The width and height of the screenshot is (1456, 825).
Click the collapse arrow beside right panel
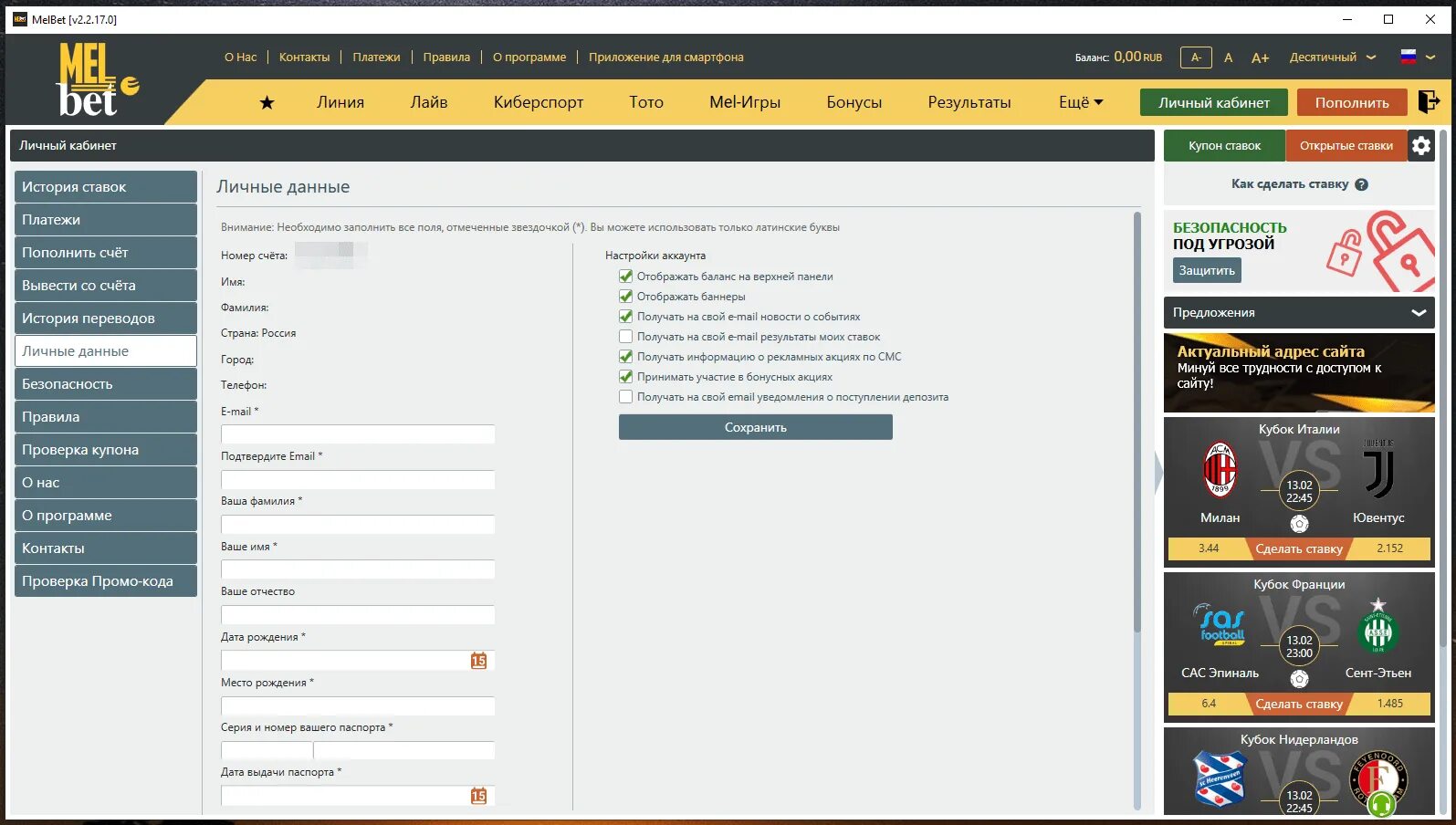click(x=1159, y=473)
